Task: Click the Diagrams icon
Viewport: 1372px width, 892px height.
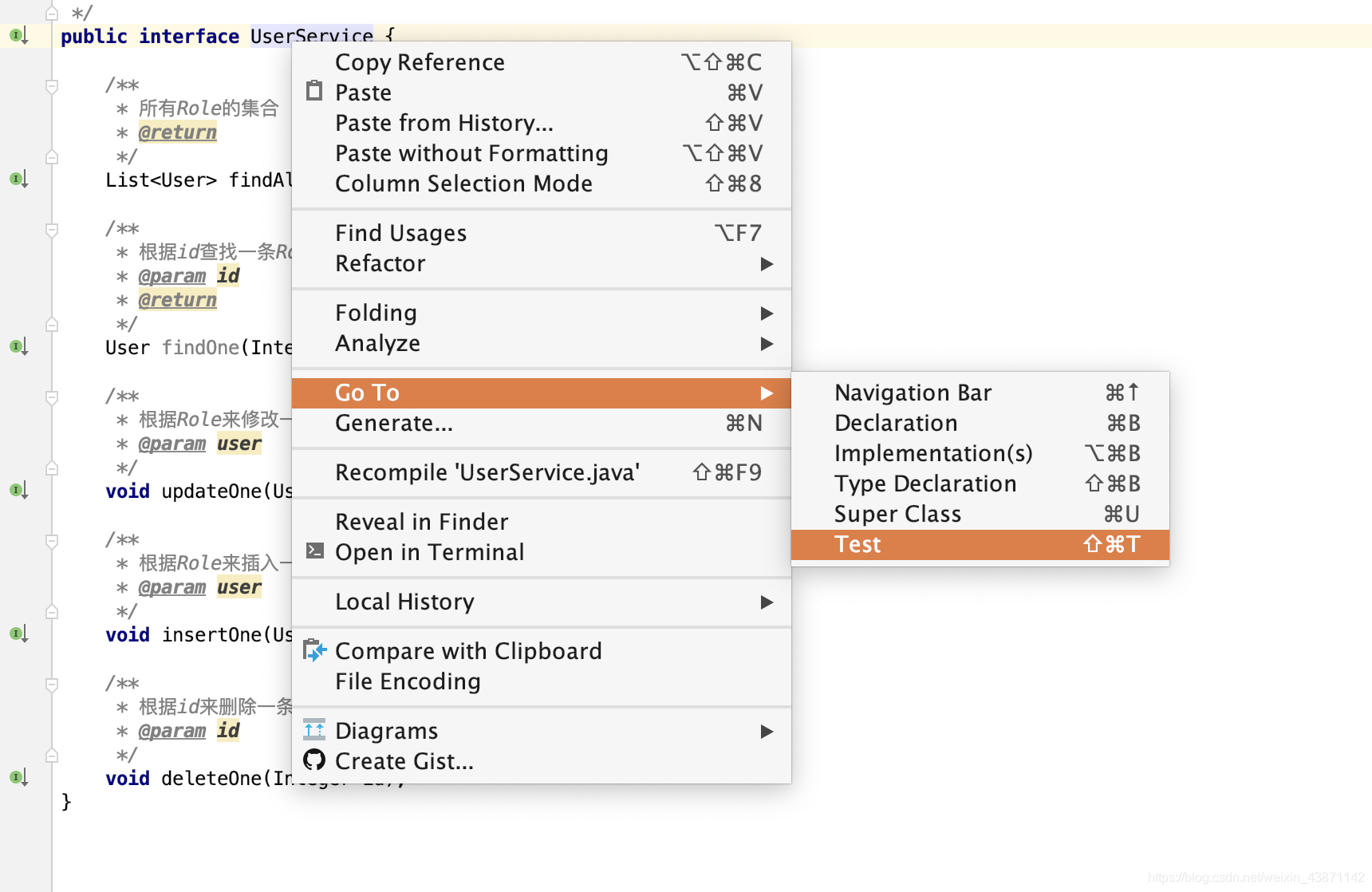Action: tap(314, 730)
